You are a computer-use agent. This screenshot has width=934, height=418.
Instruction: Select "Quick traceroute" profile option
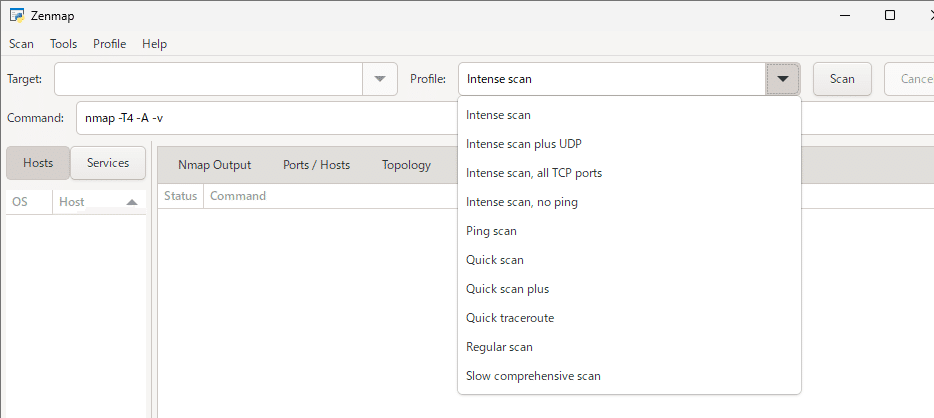coord(510,318)
